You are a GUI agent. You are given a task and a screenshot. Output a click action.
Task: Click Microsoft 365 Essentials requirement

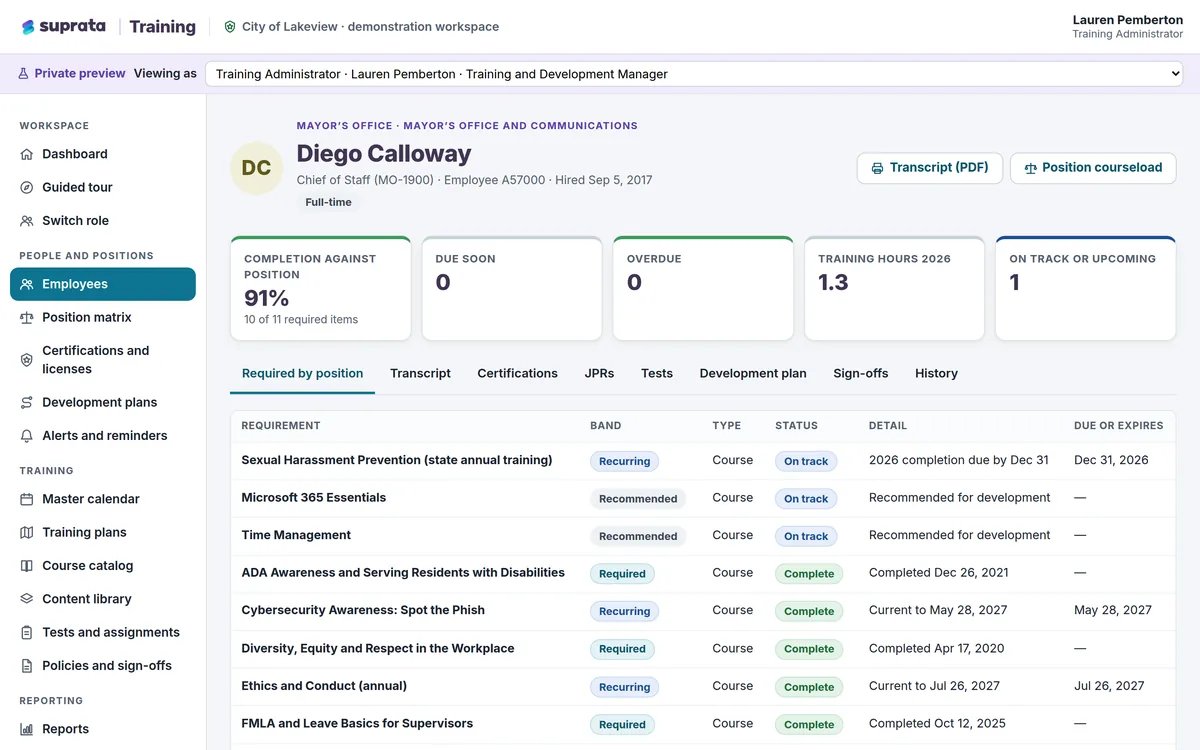click(313, 498)
